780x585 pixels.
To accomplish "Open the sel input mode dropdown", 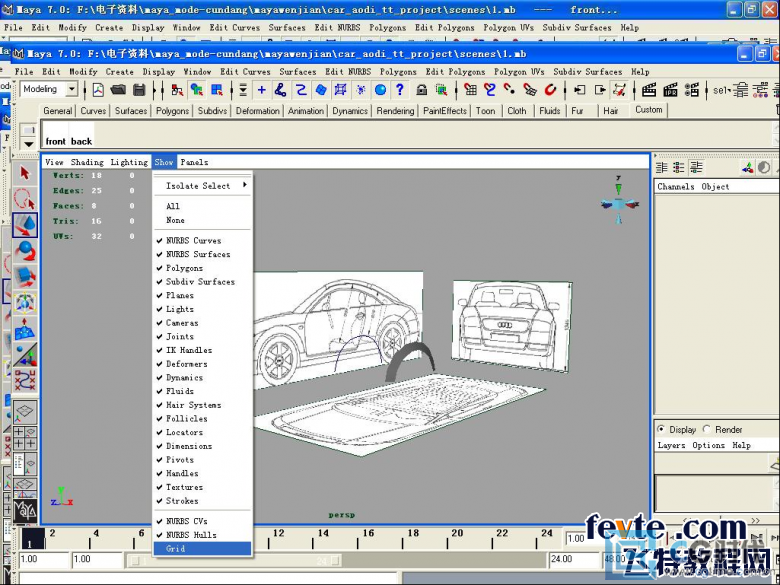I will pyautogui.click(x=721, y=90).
